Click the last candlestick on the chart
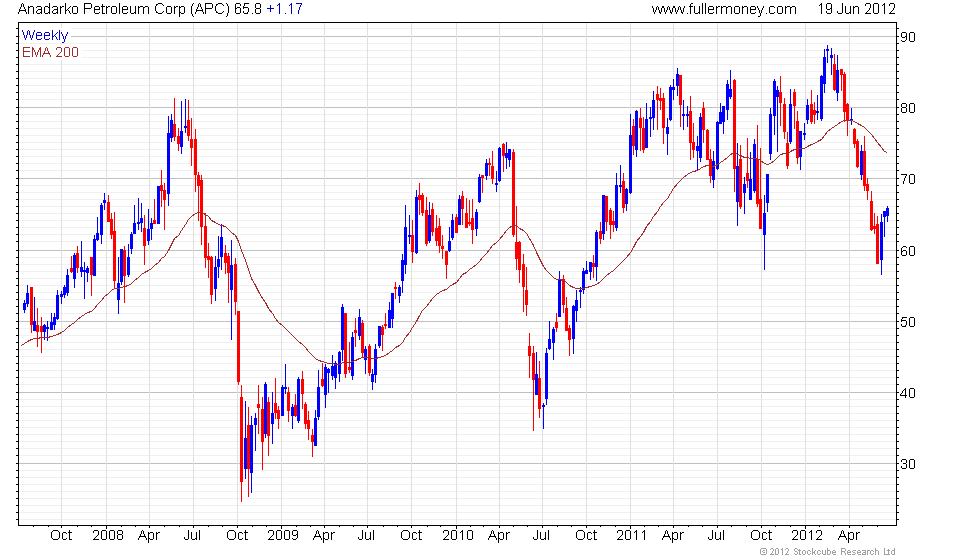Image resolution: width=980 pixels, height=560 pixels. click(888, 212)
